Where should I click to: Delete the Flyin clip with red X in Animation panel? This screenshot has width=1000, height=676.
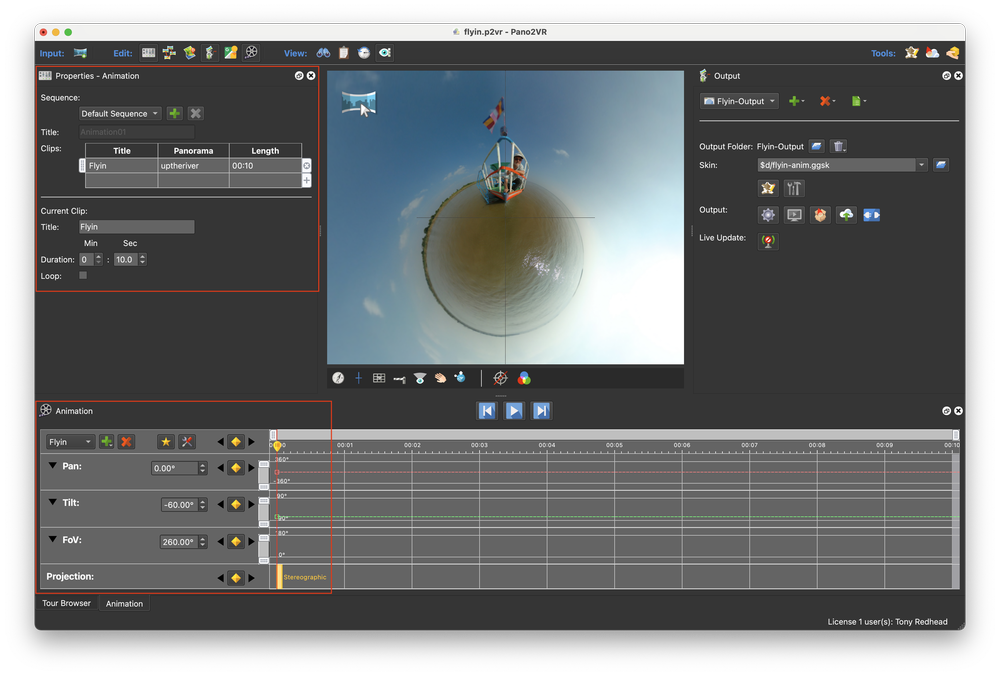pyautogui.click(x=127, y=442)
